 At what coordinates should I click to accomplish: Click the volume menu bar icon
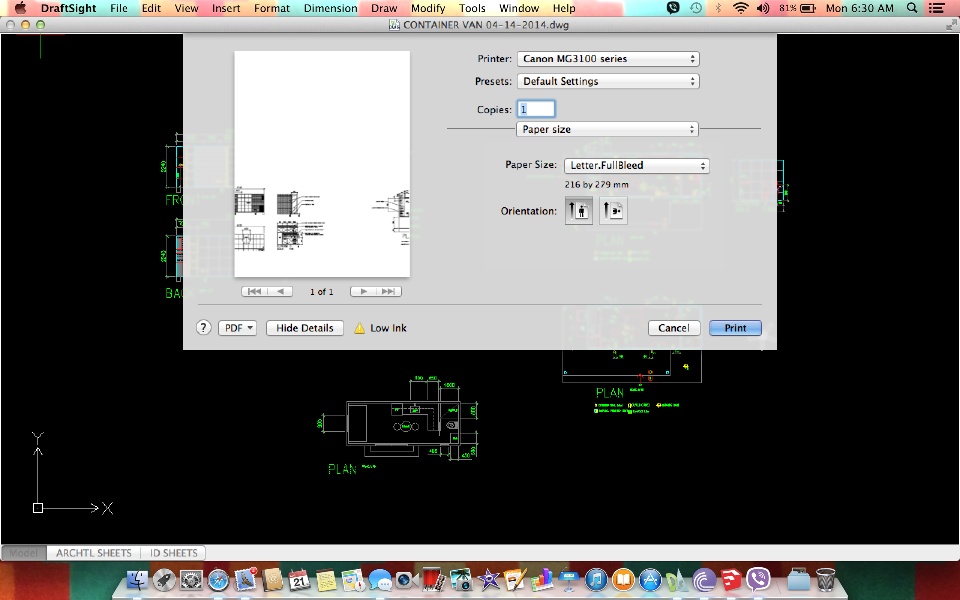click(x=763, y=8)
